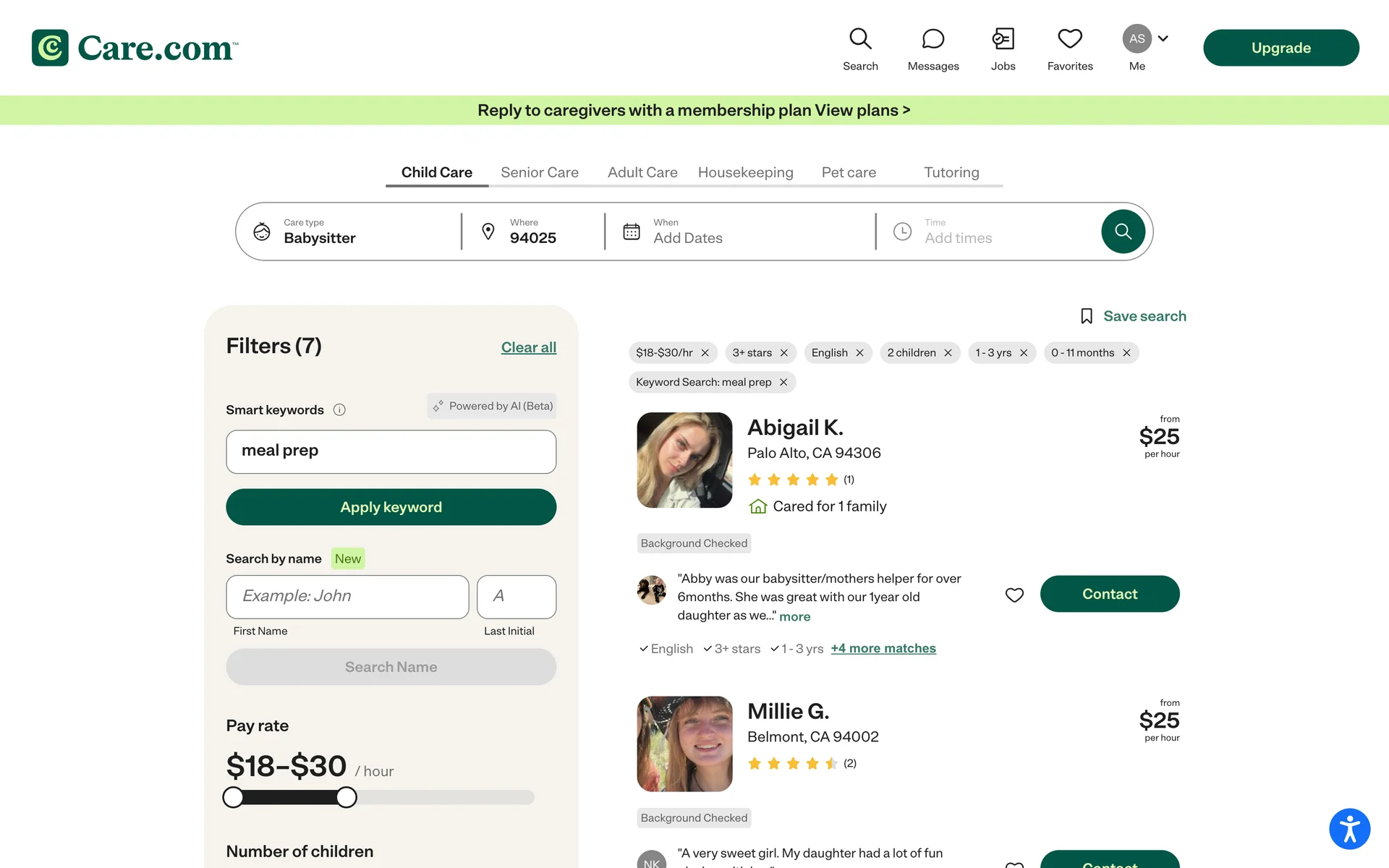The image size is (1389, 868).
Task: Expand the Me account dropdown arrow
Action: (x=1163, y=38)
